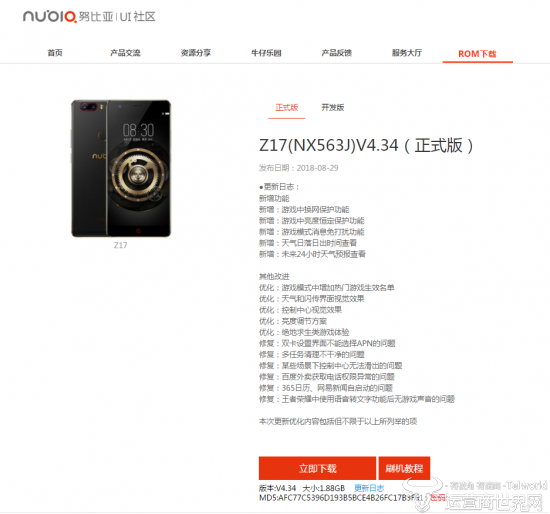Select the ROM下载 navigation tab
The width and height of the screenshot is (550, 514).
point(477,54)
